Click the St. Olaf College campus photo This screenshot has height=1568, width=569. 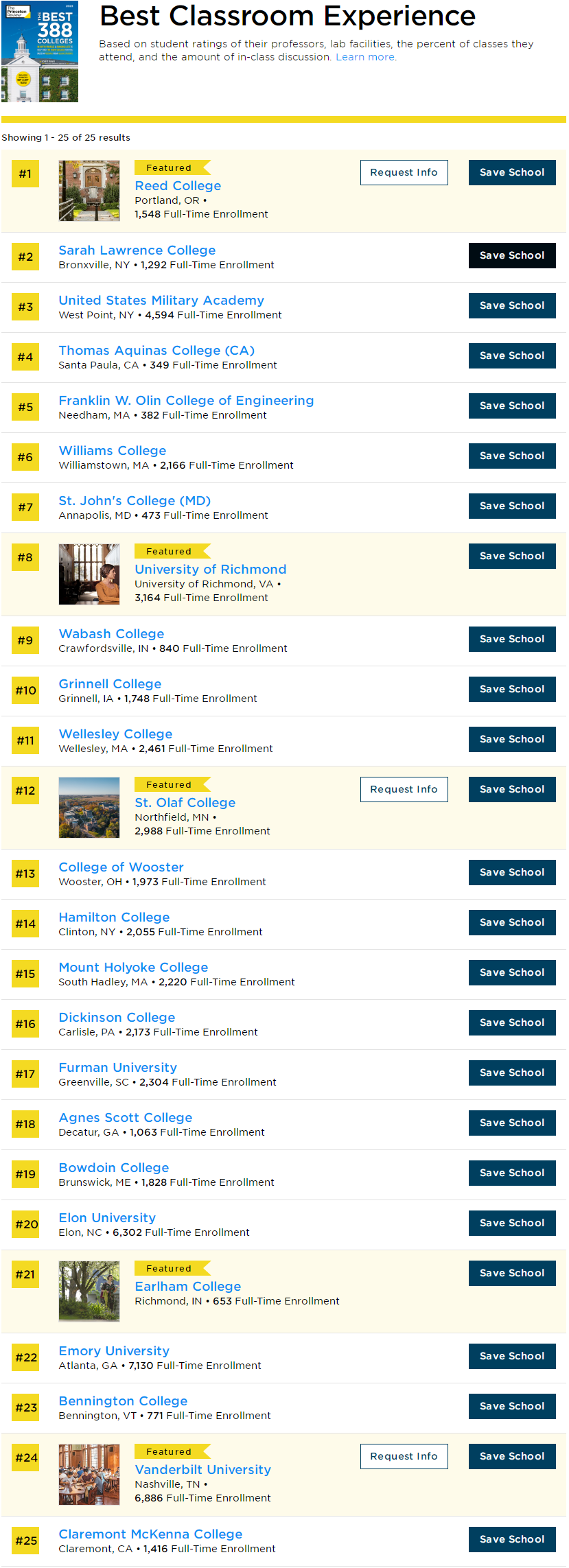[x=89, y=808]
